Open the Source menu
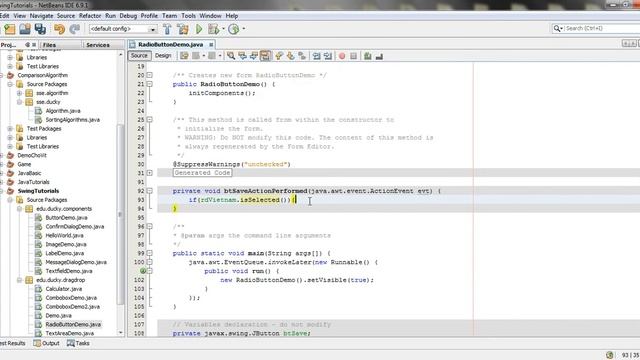 pos(66,16)
